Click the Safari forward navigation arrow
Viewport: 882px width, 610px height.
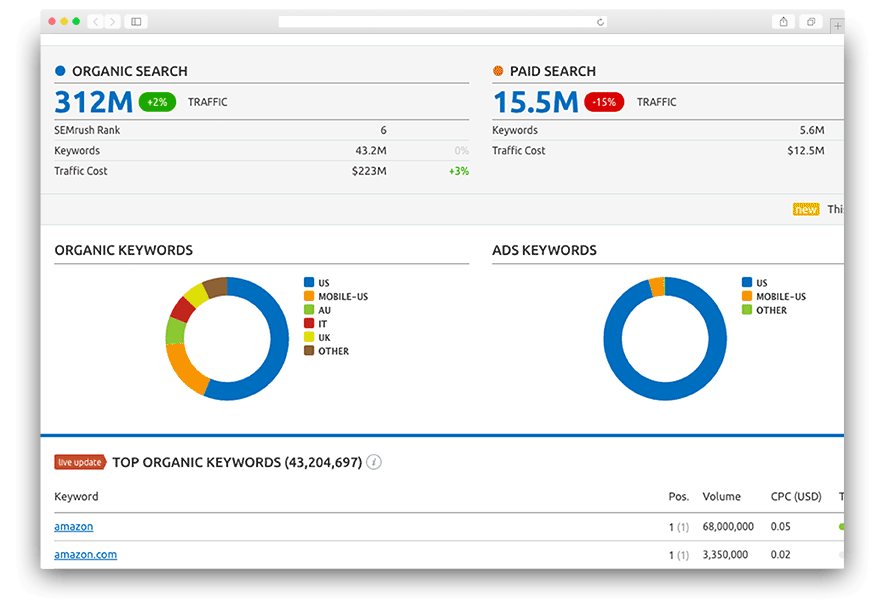point(112,21)
